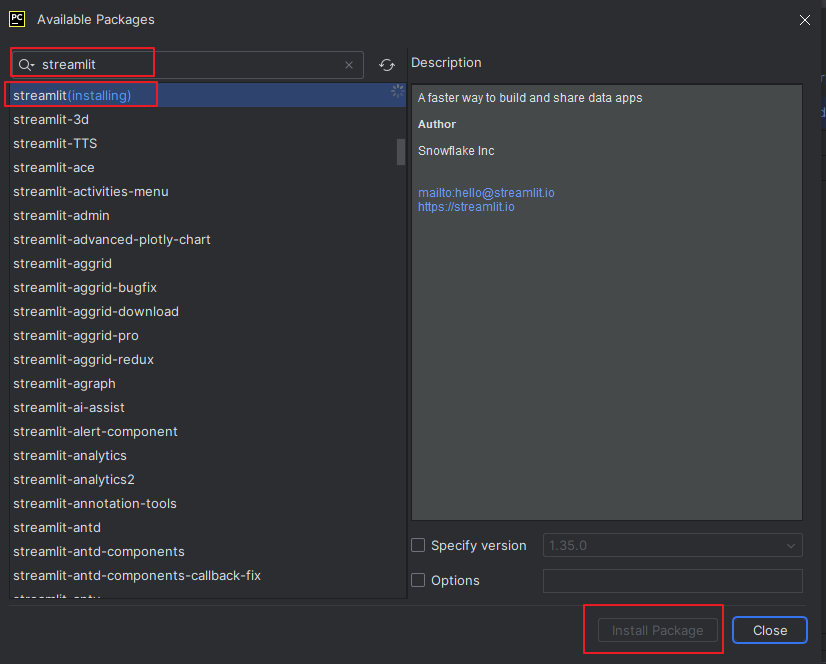This screenshot has height=664, width=826.
Task: Click the PyCharm logo icon in title bar
Action: pos(17,19)
